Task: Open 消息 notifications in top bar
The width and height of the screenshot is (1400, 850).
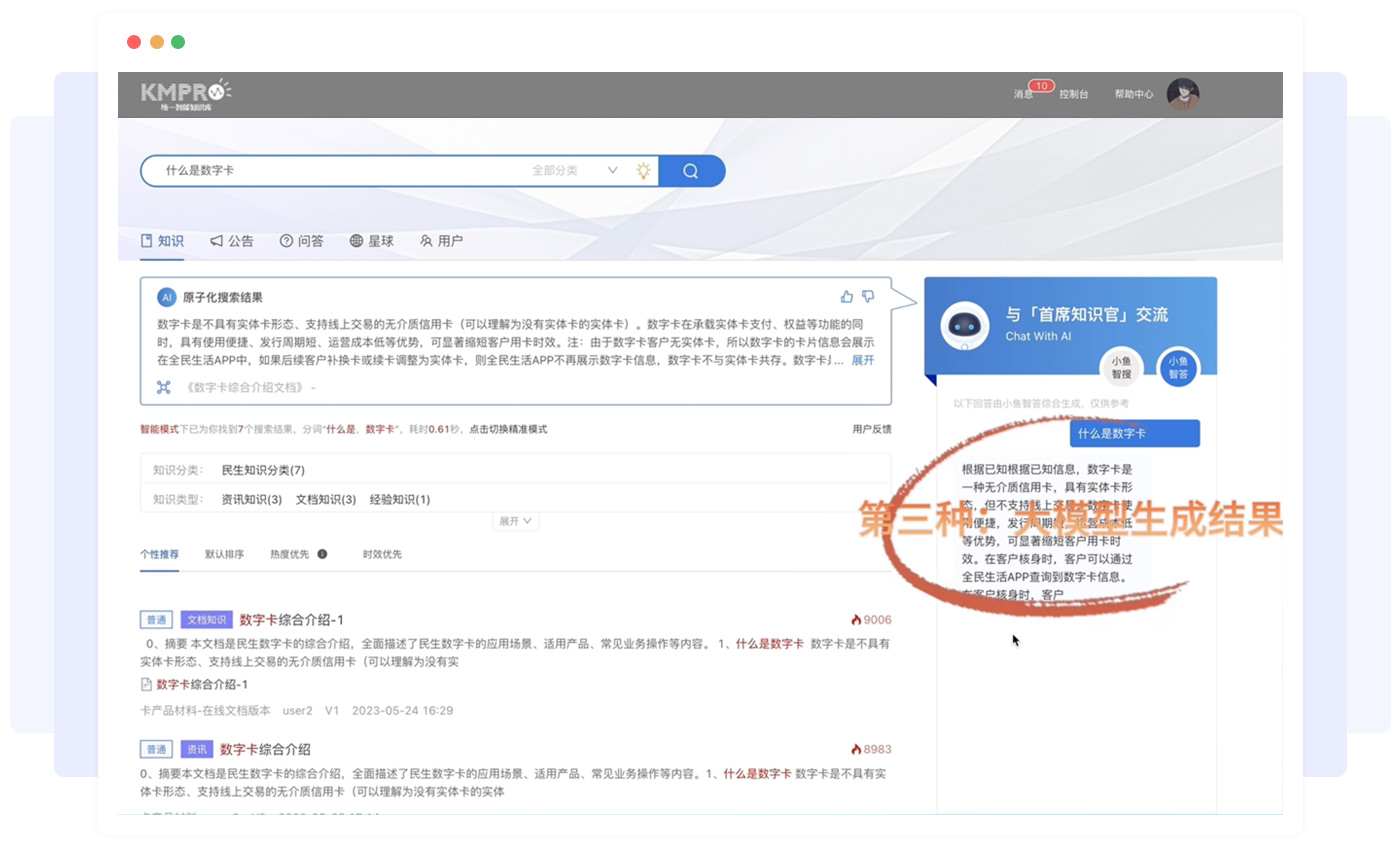Action: [1023, 94]
